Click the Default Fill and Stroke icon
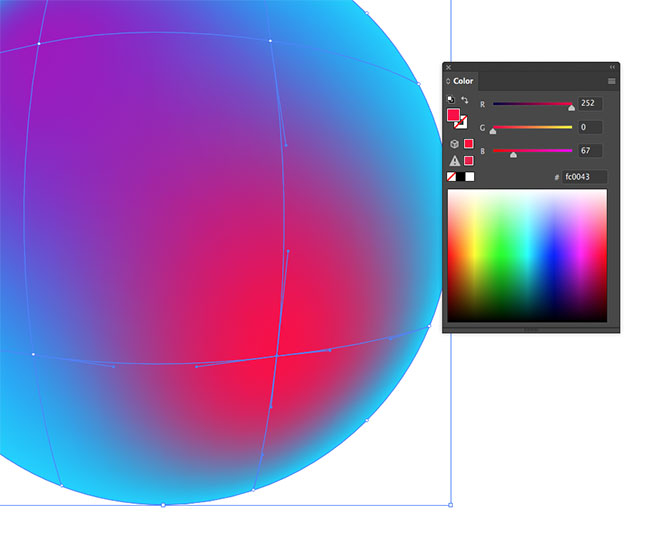 (x=451, y=100)
